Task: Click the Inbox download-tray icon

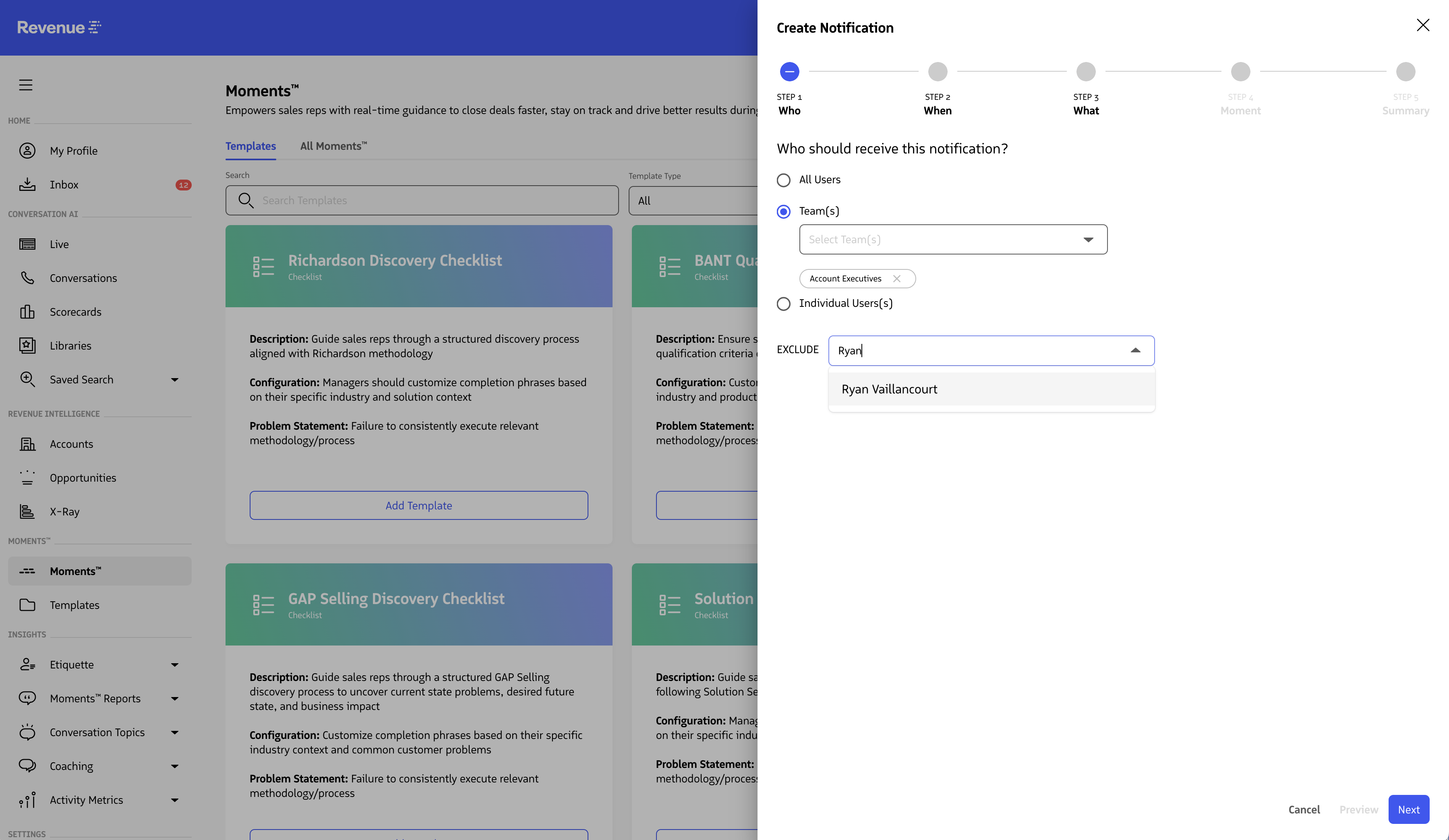Action: [27, 184]
